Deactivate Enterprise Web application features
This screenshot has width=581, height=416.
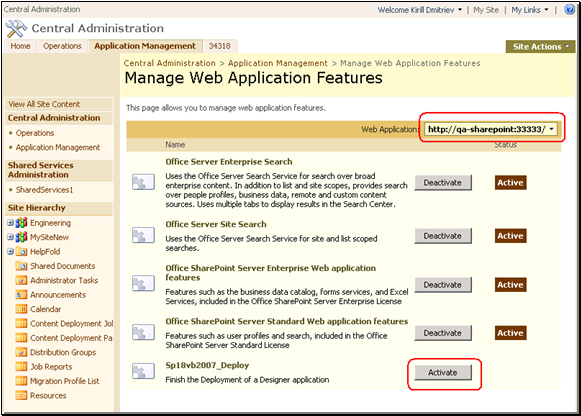(443, 285)
